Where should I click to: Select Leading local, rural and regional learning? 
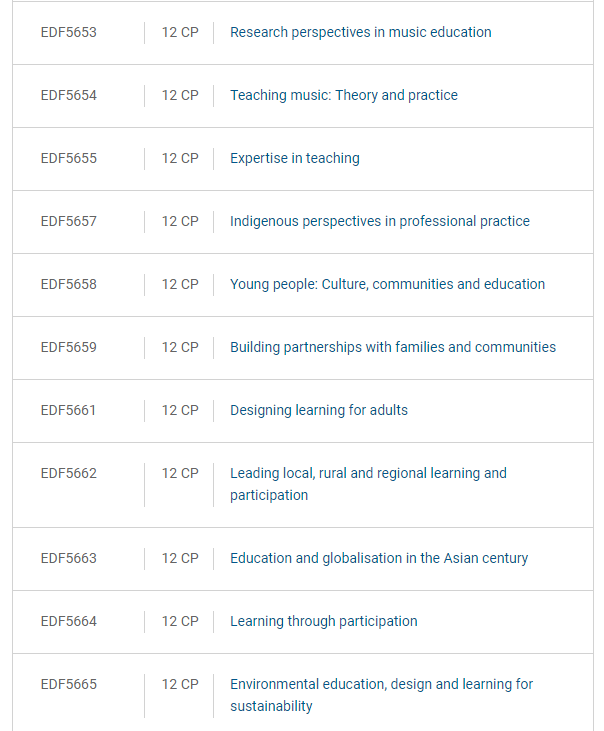coord(367,473)
